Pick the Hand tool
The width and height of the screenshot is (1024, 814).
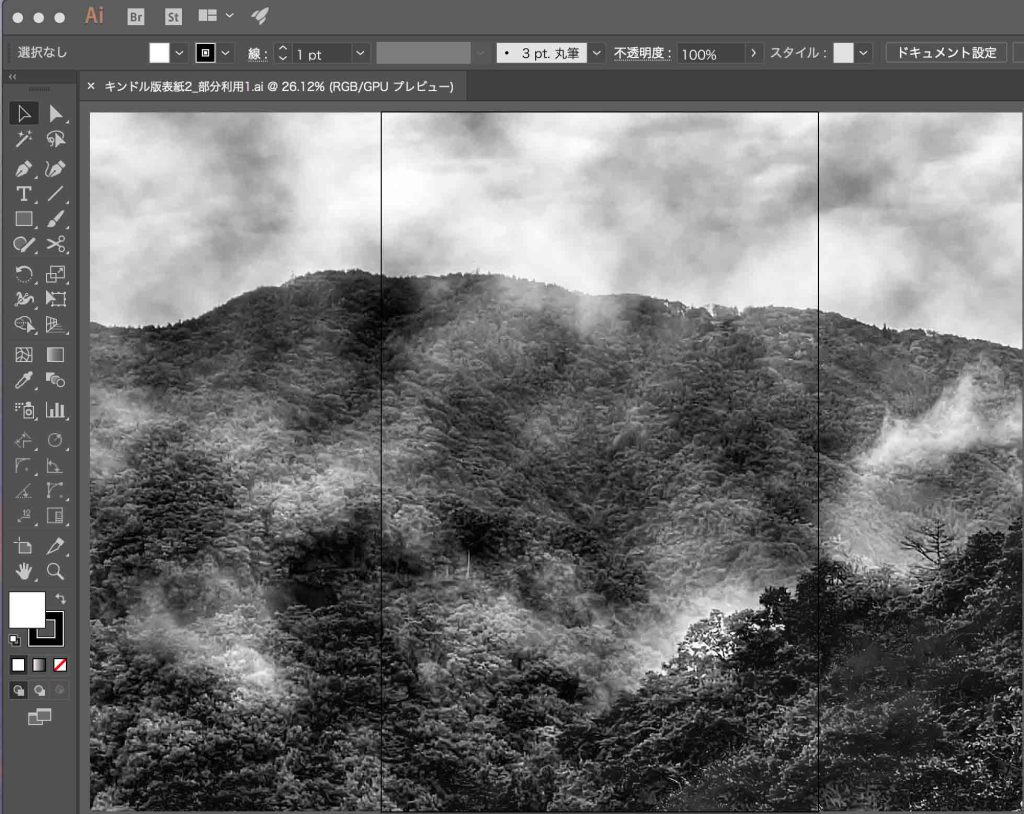[24, 572]
